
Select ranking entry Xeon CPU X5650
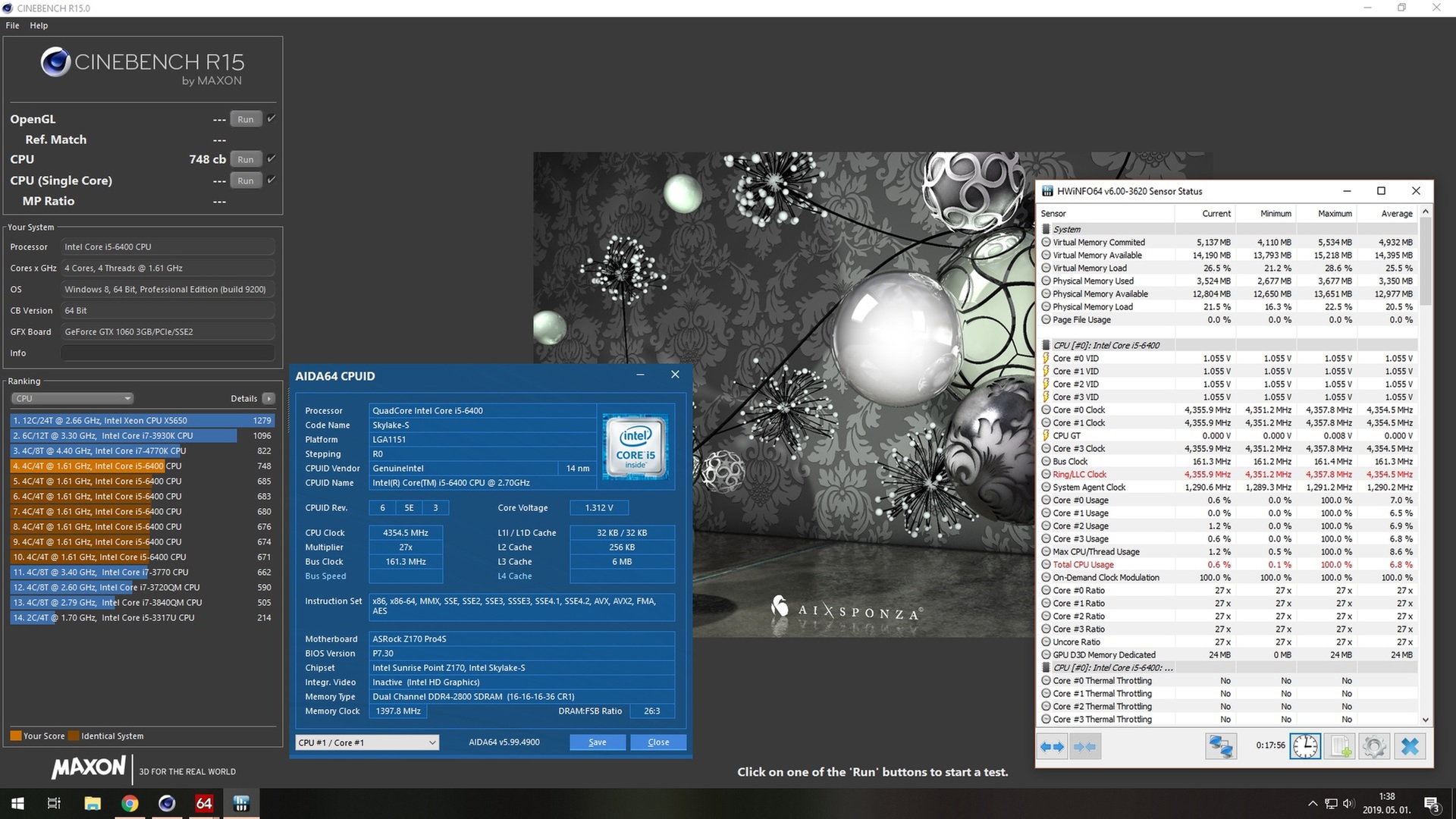142,420
